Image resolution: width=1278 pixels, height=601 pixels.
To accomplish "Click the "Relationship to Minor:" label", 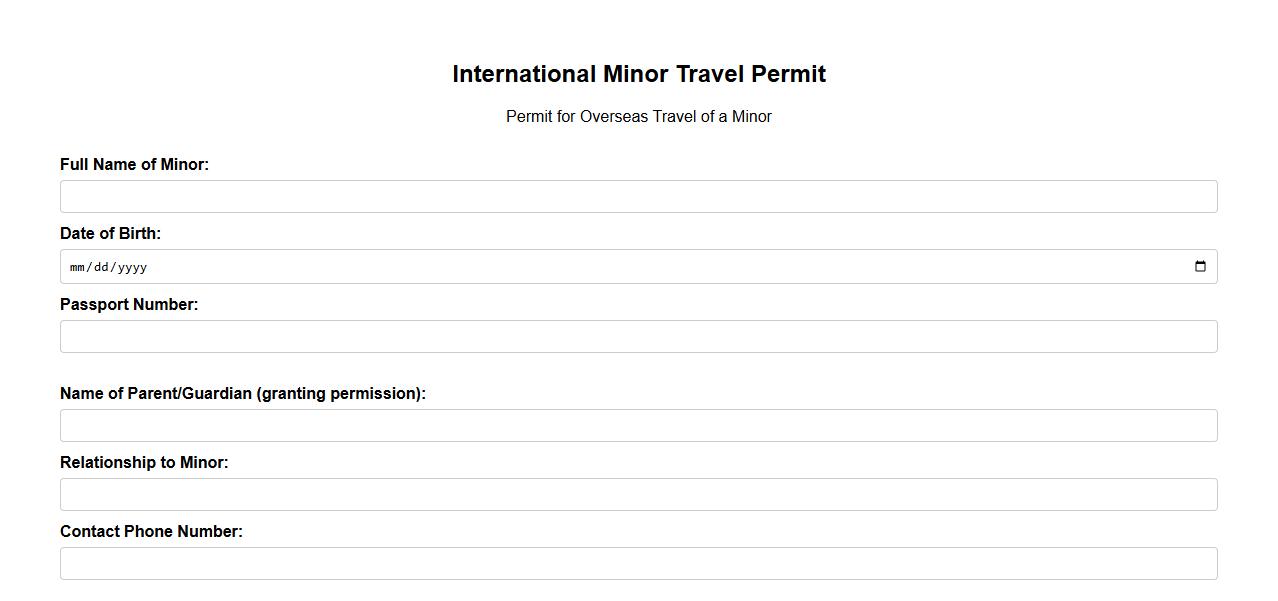I will tap(144, 462).
